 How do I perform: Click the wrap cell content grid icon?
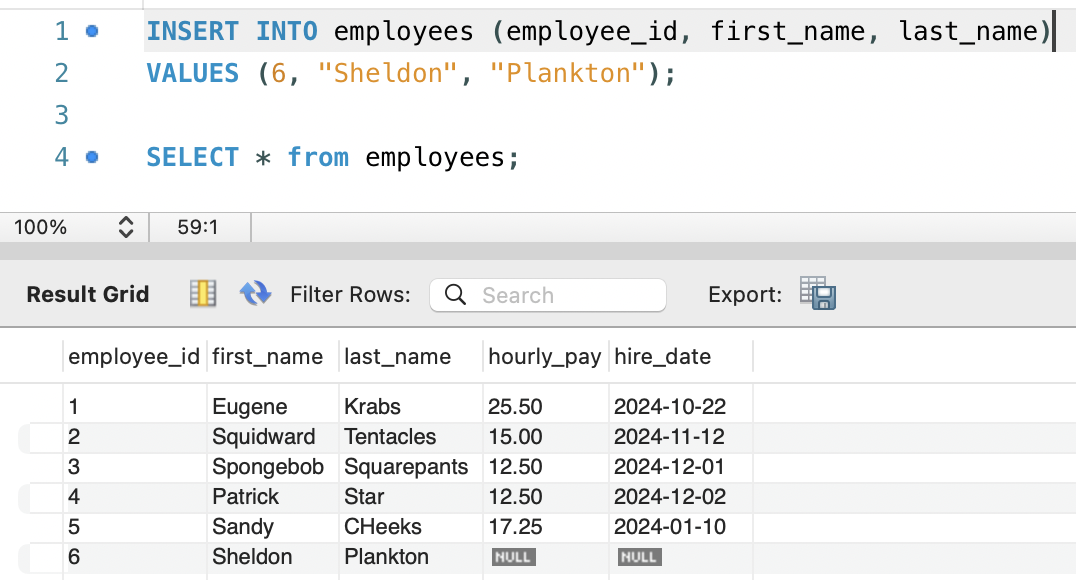point(202,294)
